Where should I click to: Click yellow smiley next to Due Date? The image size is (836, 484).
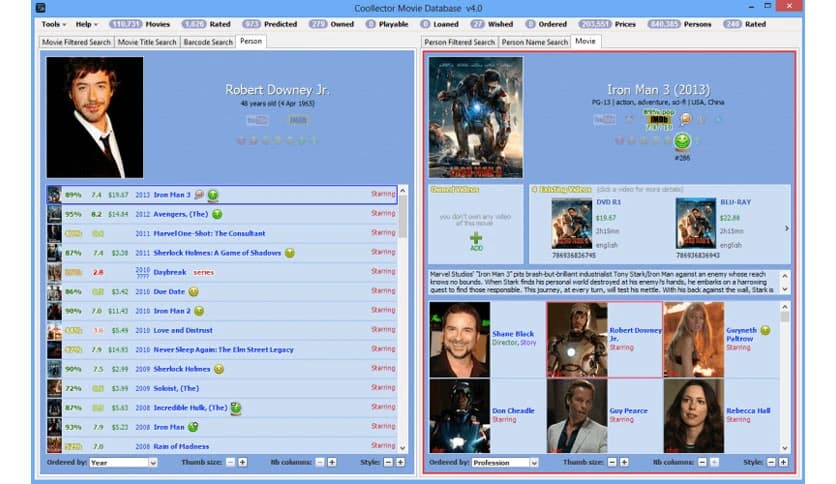(x=194, y=292)
